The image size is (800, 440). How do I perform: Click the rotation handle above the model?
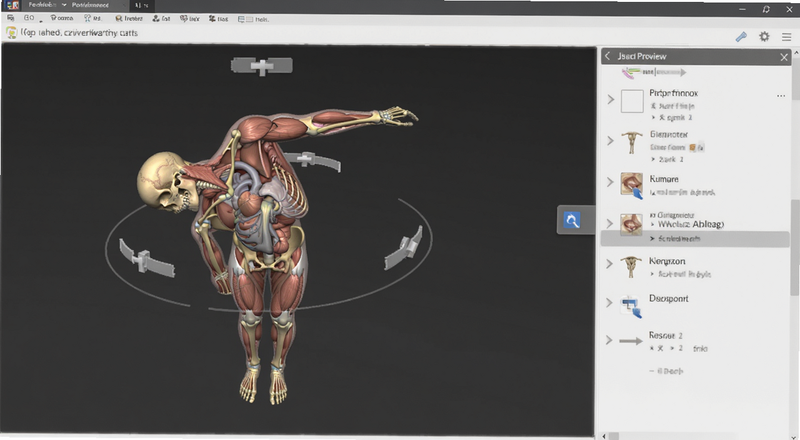262,66
